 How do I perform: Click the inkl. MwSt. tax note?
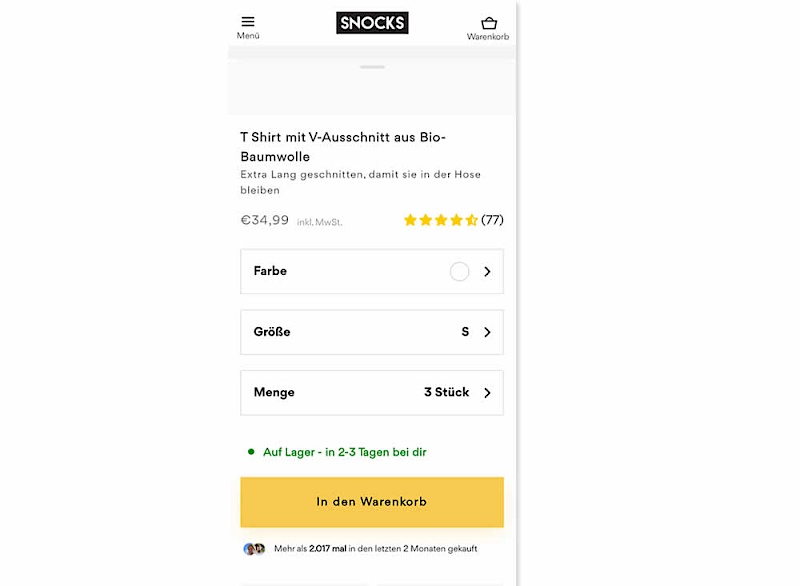(320, 222)
